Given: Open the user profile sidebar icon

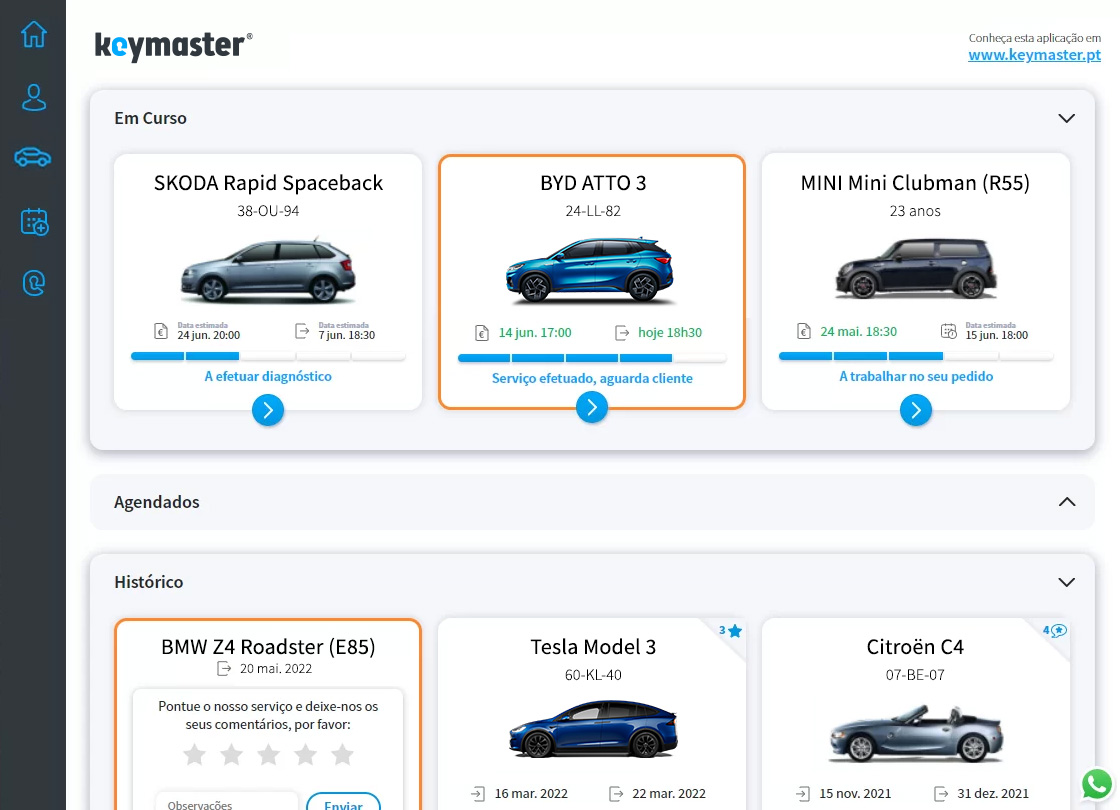Looking at the screenshot, I should pos(34,98).
